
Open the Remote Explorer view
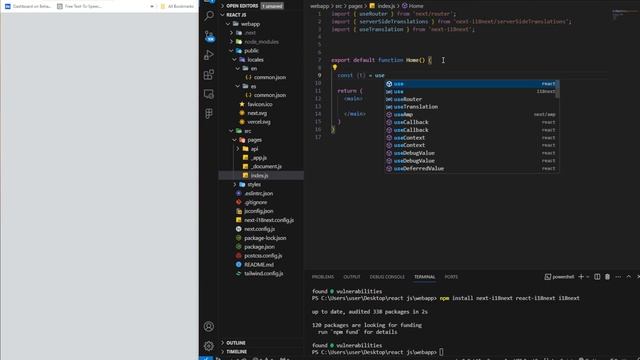pyautogui.click(x=209, y=94)
